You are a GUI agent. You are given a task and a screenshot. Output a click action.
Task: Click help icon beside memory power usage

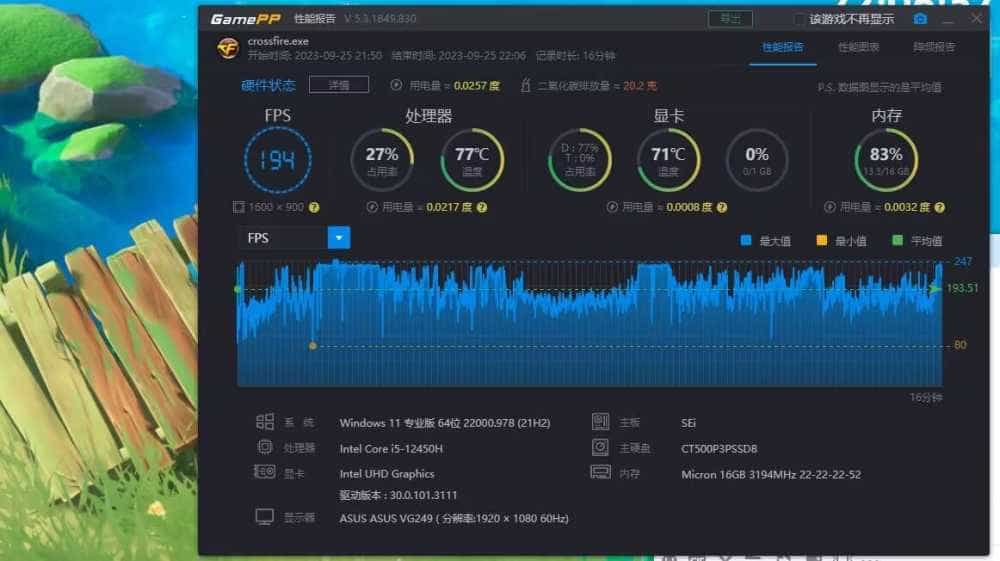(939, 207)
